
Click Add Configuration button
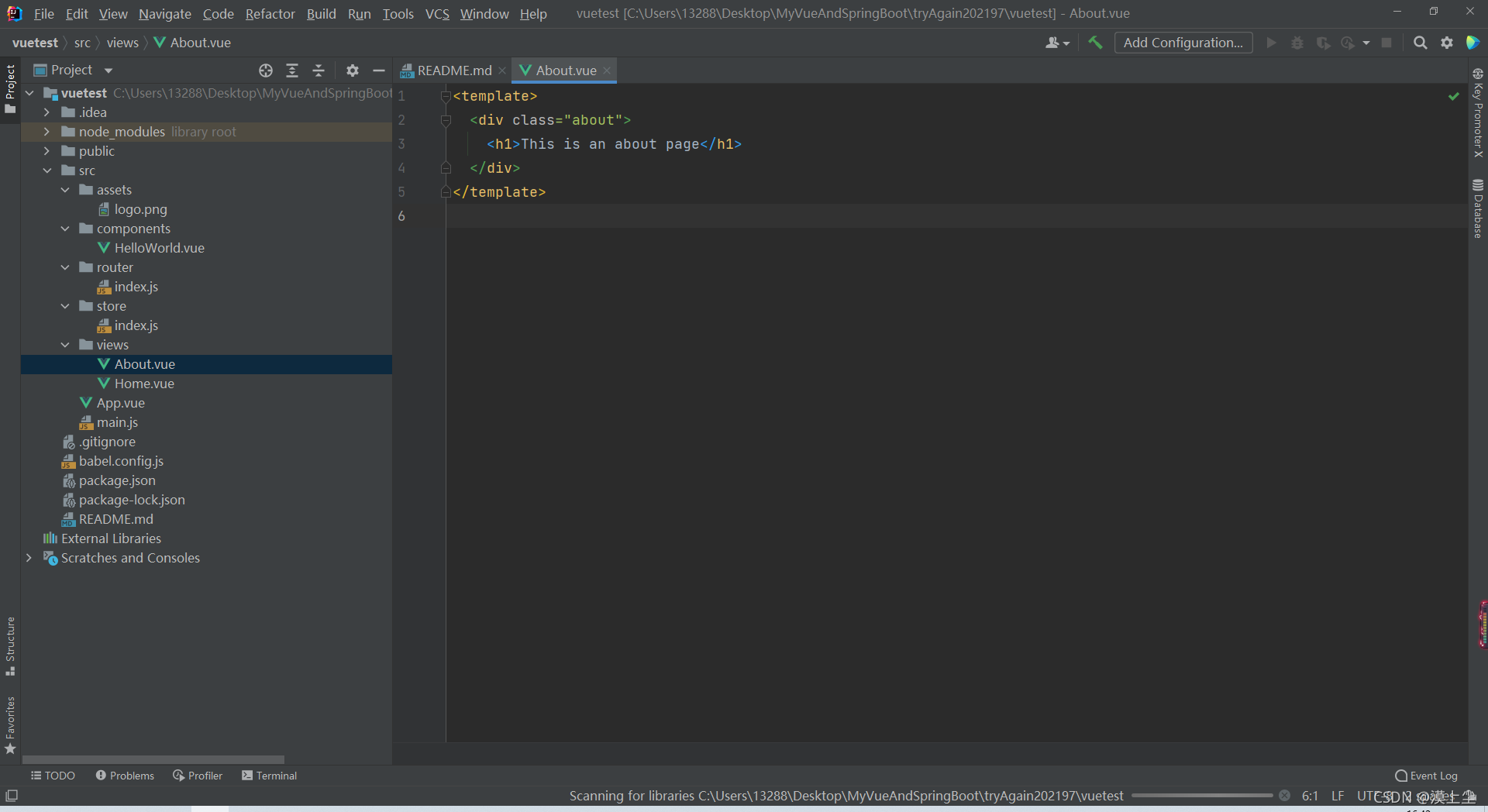tap(1183, 43)
